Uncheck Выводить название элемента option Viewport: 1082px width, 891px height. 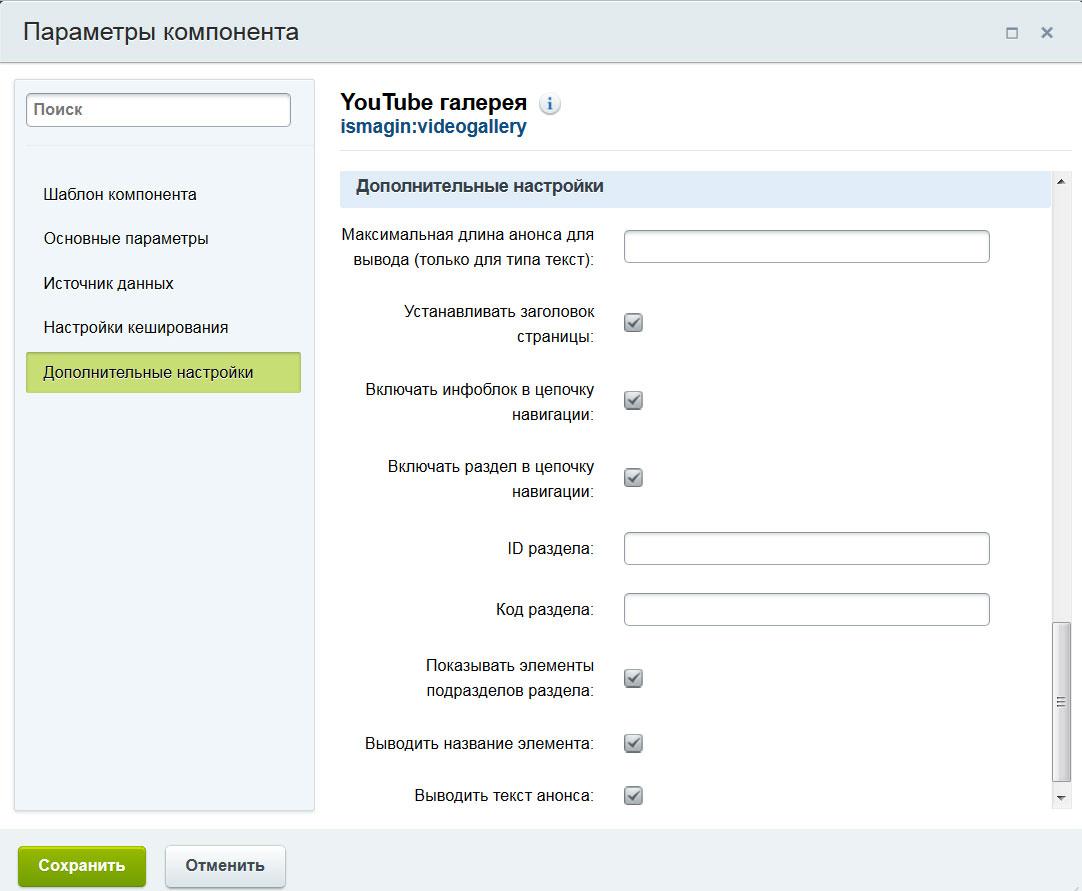(x=633, y=743)
